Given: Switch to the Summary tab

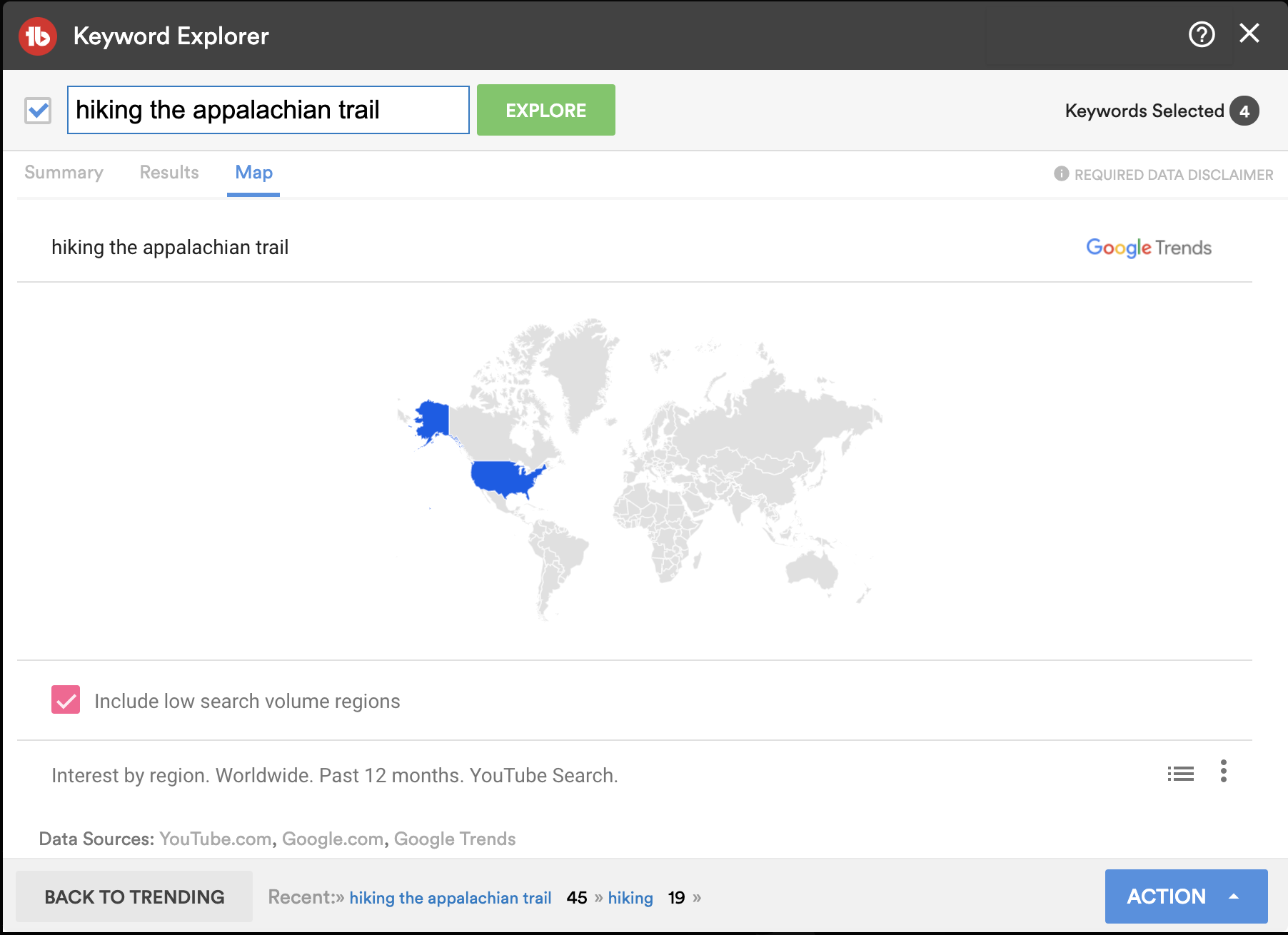Looking at the screenshot, I should (64, 173).
